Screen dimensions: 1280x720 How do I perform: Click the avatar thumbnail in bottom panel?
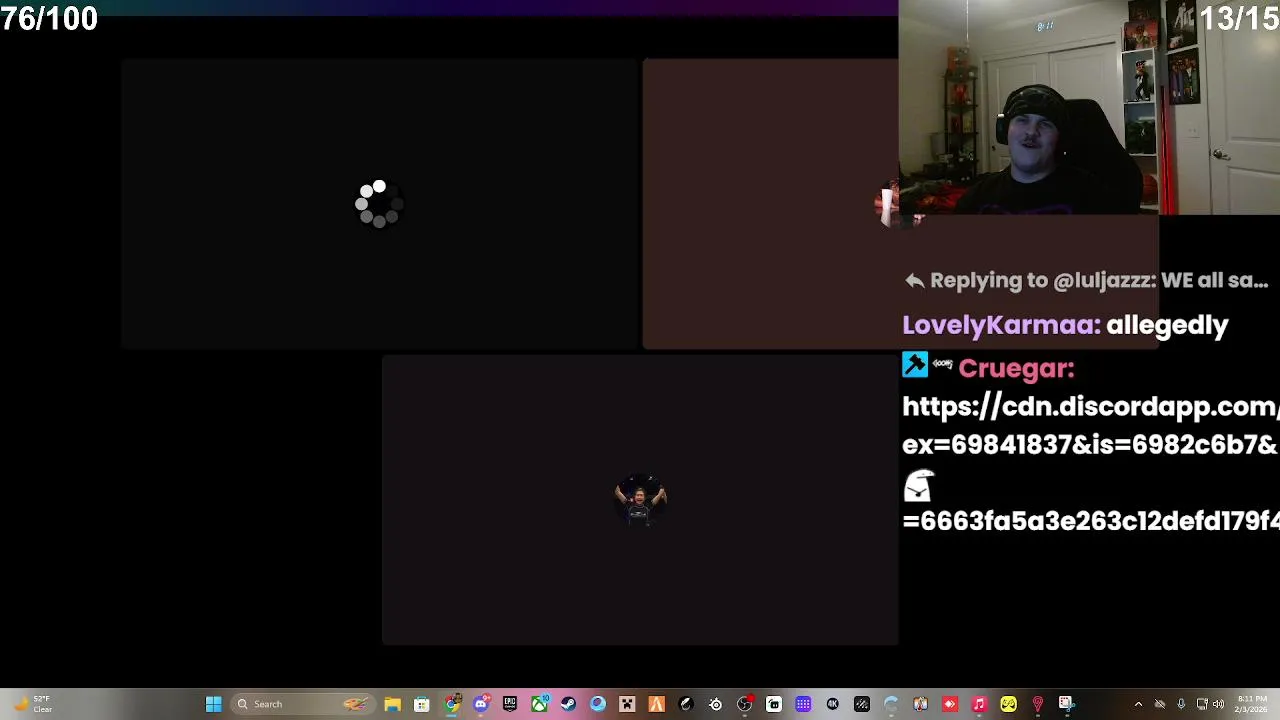(x=640, y=500)
